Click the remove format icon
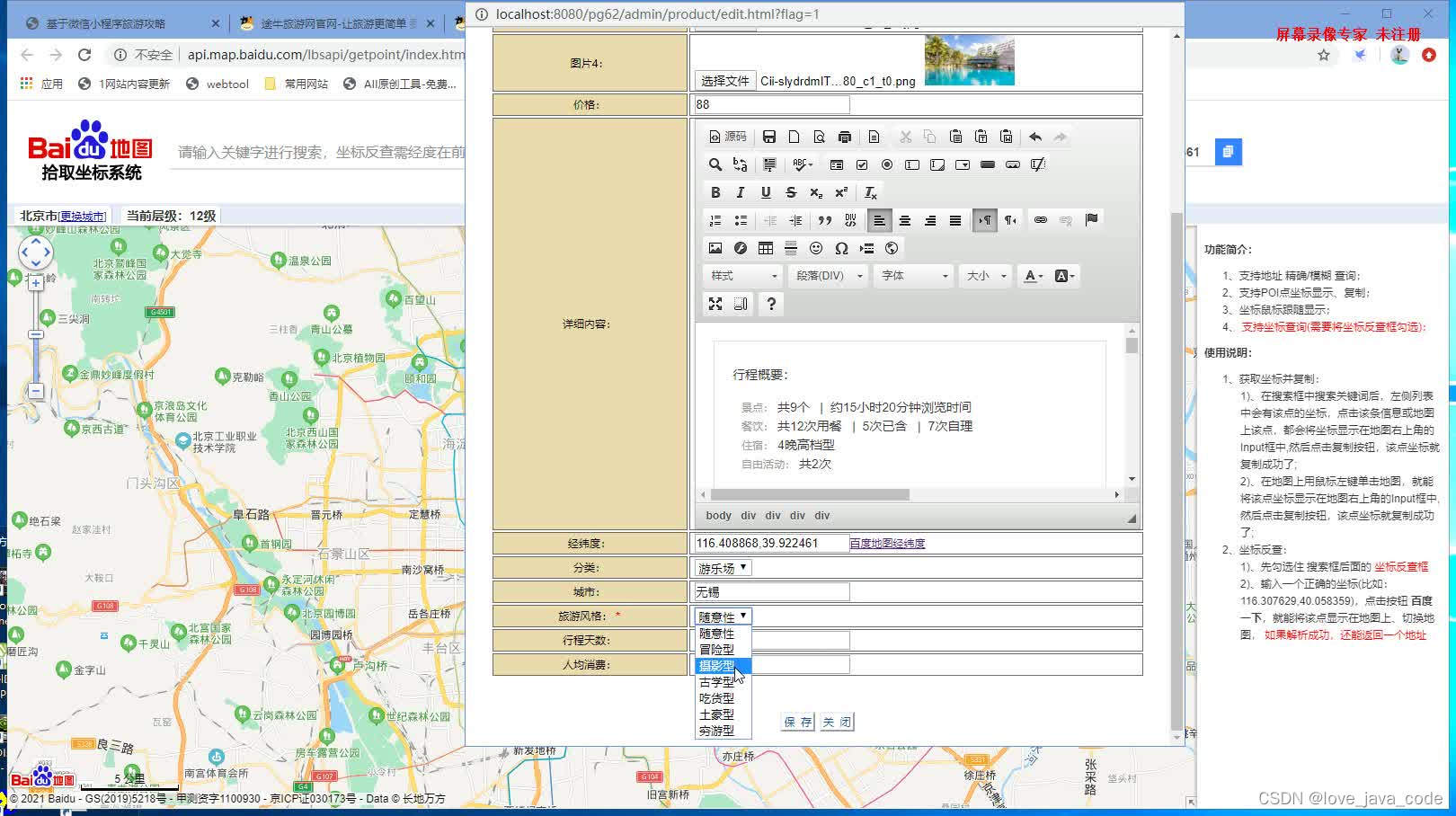 (871, 192)
